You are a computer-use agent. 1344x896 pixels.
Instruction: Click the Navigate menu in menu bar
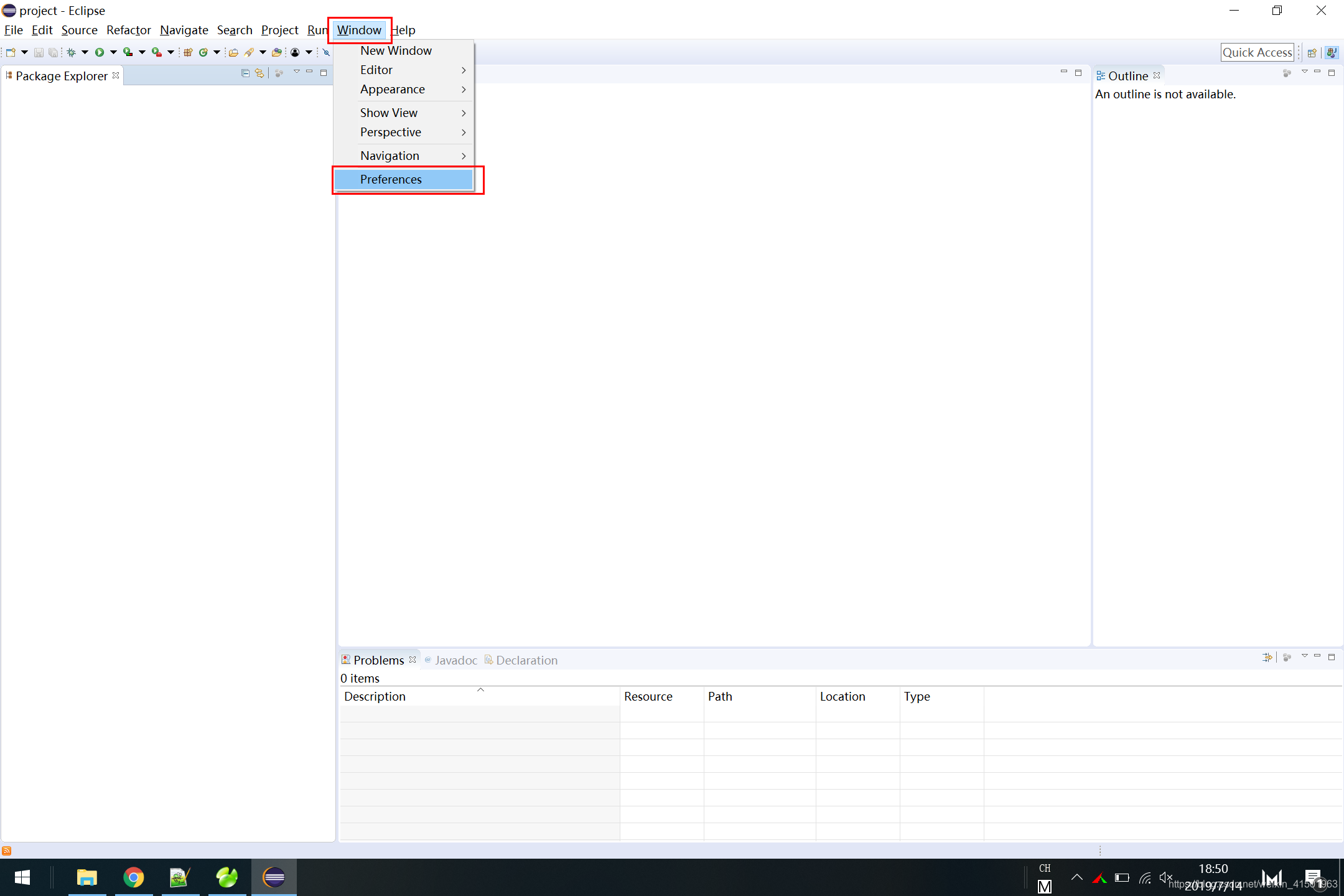(183, 29)
